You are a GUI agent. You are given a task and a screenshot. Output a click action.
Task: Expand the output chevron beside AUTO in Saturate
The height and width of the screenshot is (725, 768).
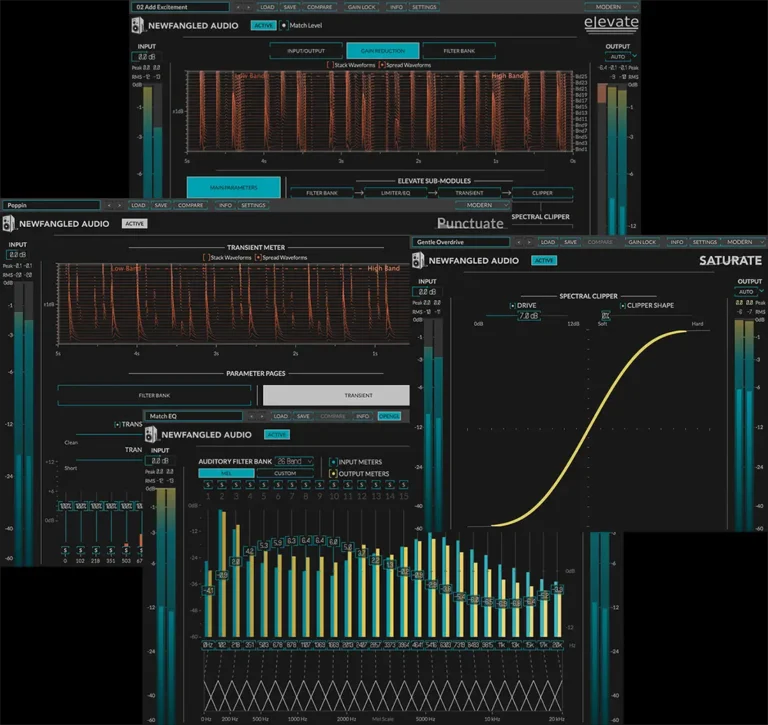(x=761, y=290)
